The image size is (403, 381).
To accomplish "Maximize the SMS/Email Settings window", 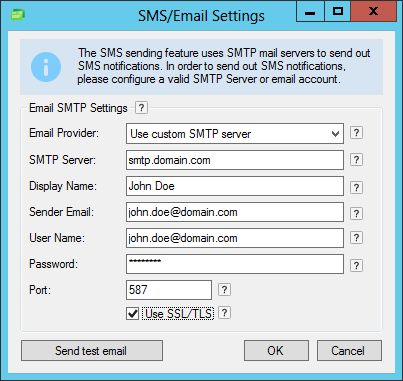I will tap(338, 12).
